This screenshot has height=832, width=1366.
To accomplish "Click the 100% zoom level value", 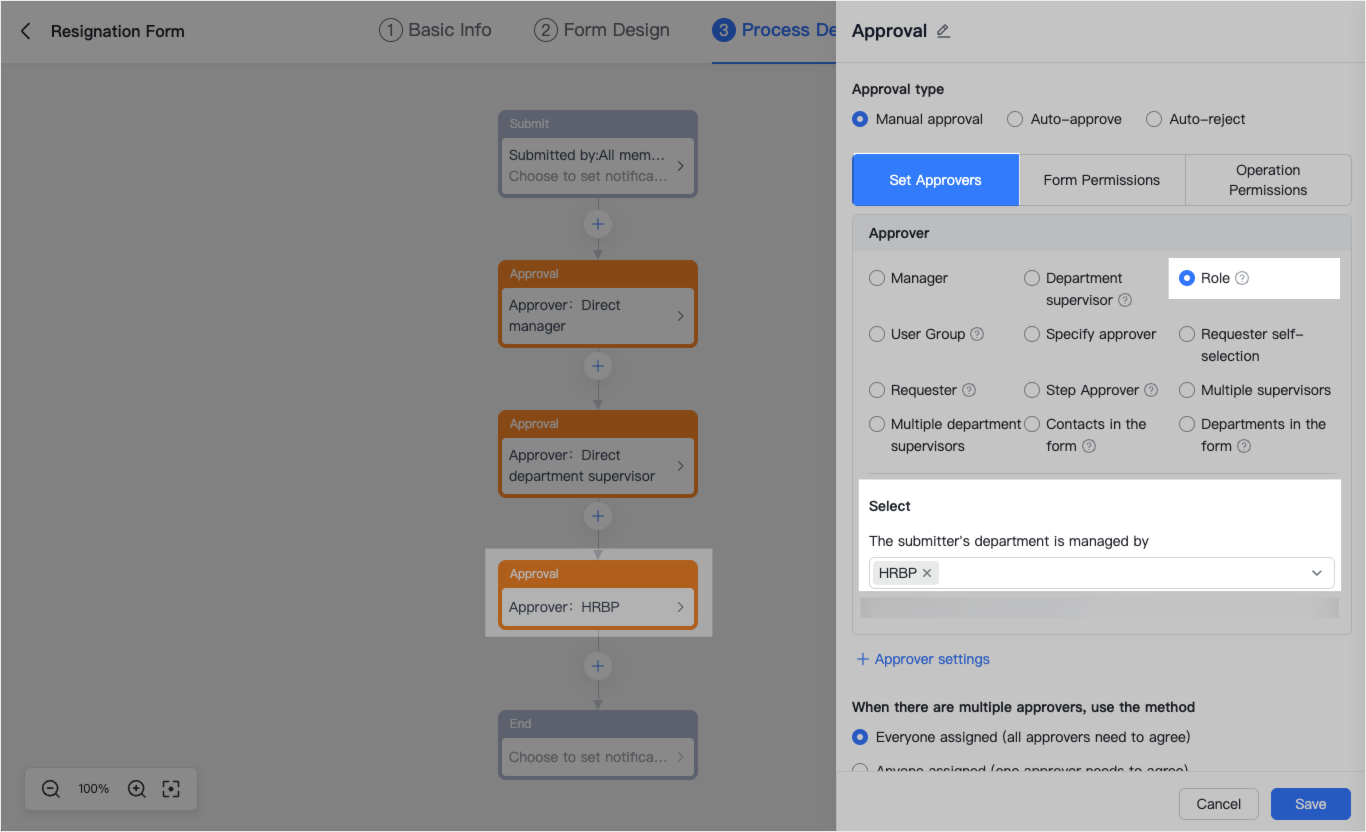I will 94,789.
